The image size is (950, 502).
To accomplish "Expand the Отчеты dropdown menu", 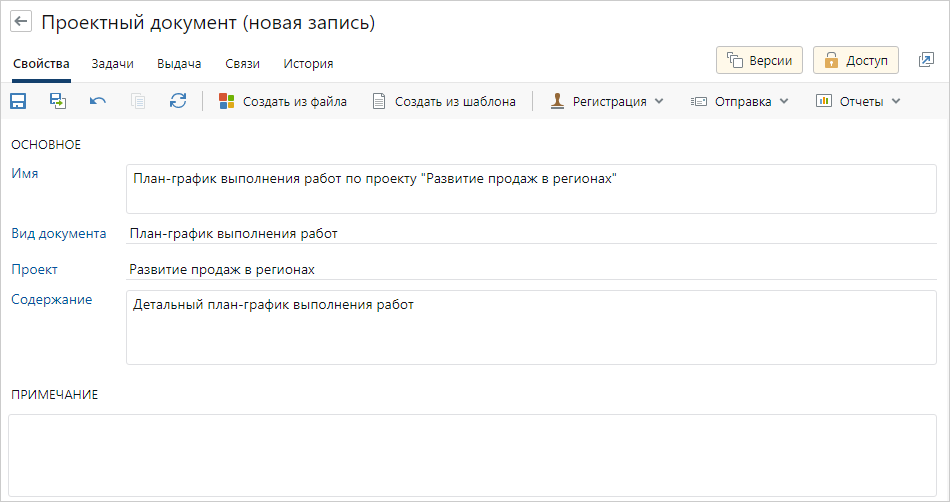I will pos(859,101).
